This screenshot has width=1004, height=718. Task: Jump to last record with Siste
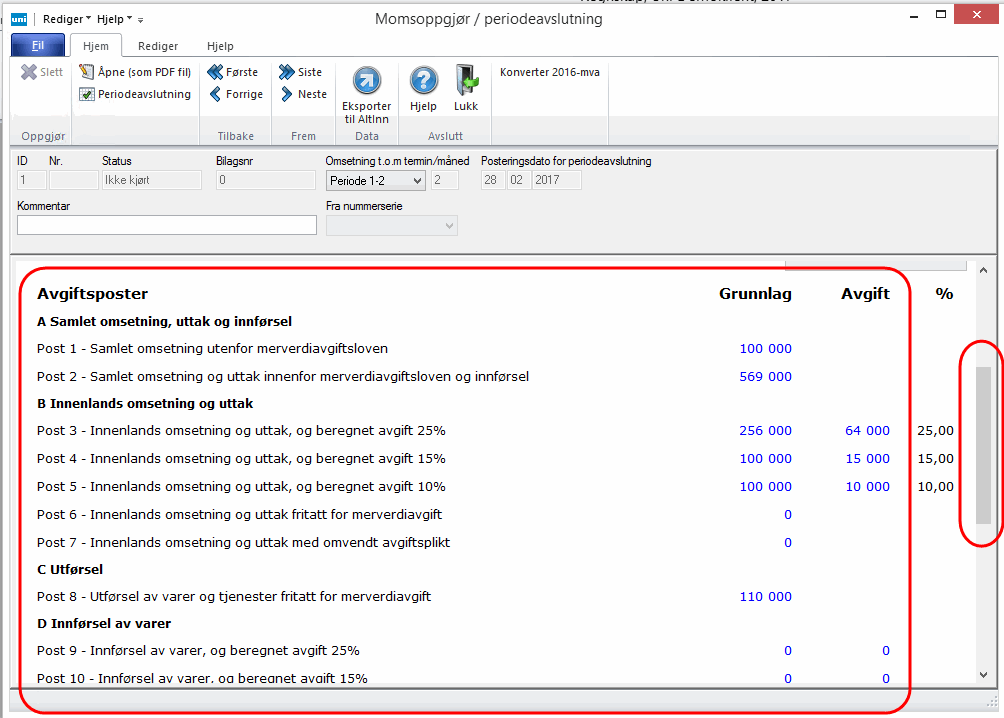(x=301, y=72)
